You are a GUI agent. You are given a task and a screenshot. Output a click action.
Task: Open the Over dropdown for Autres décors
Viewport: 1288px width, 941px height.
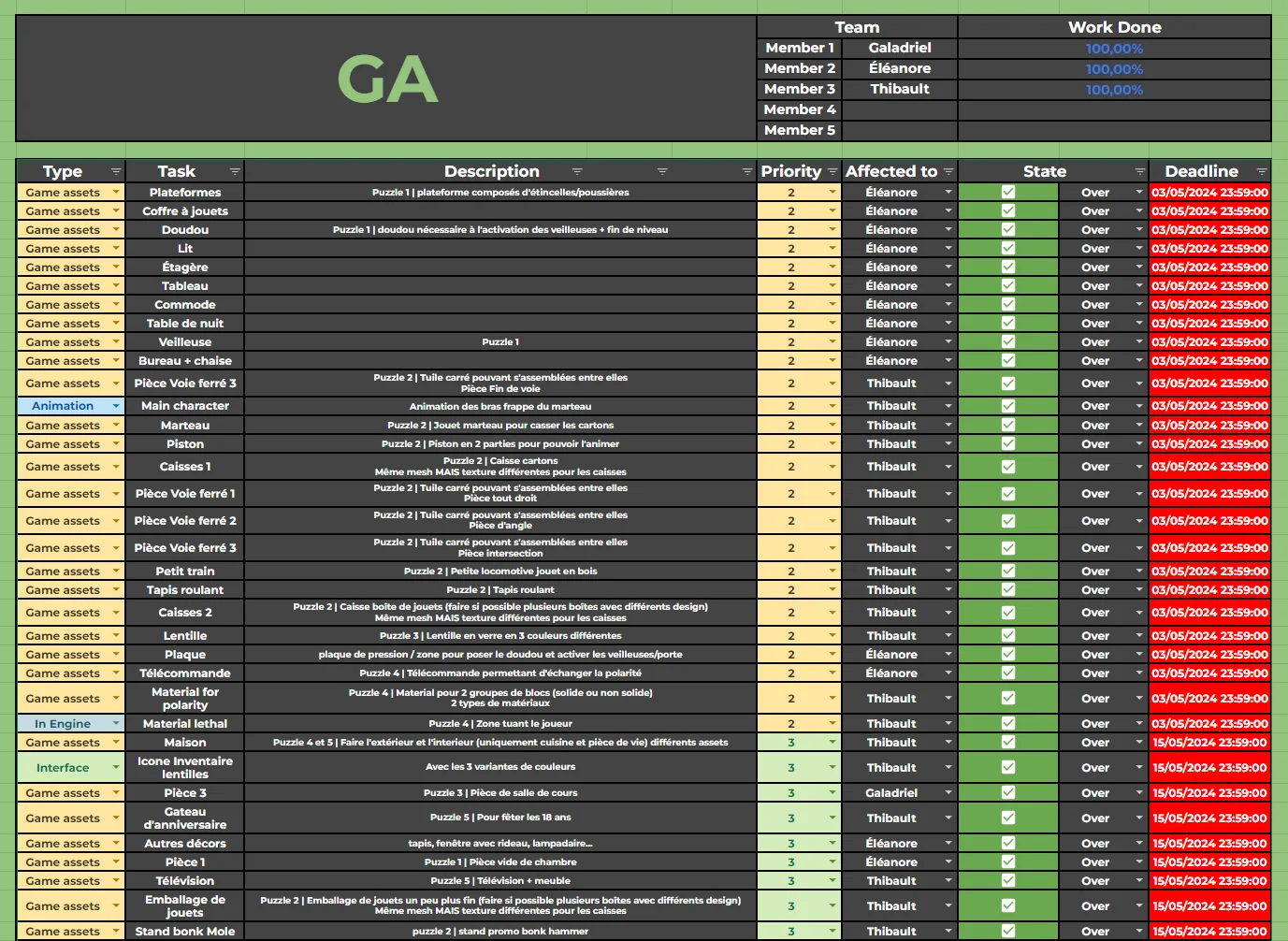(1139, 843)
